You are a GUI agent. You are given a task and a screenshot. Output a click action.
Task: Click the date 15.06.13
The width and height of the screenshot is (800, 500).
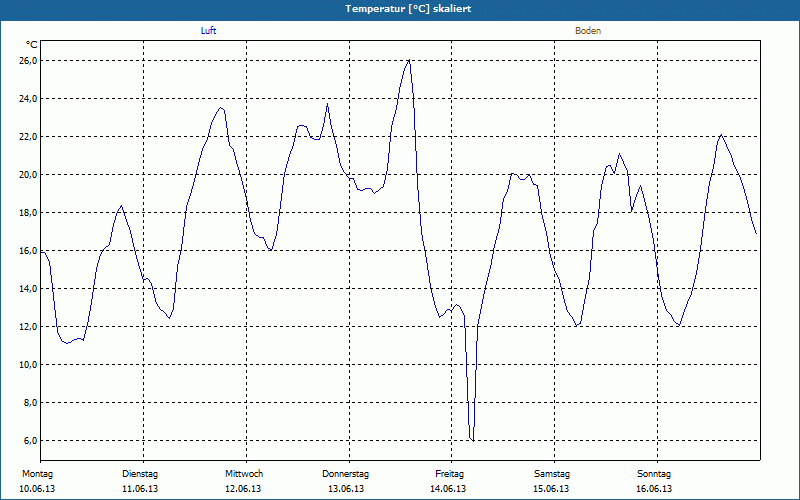(551, 489)
